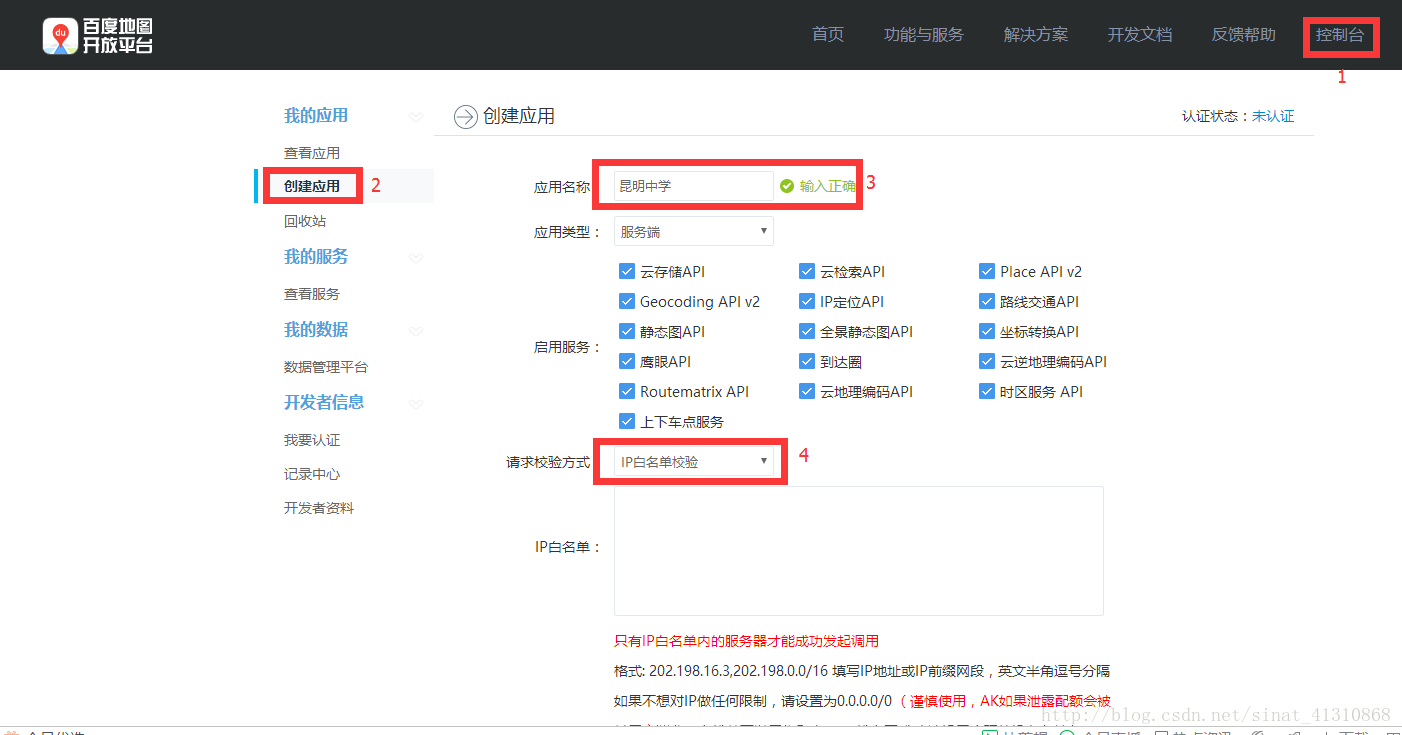The image size is (1402, 735).
Task: Click the 开发者信息 section heading
Action: coord(324,403)
